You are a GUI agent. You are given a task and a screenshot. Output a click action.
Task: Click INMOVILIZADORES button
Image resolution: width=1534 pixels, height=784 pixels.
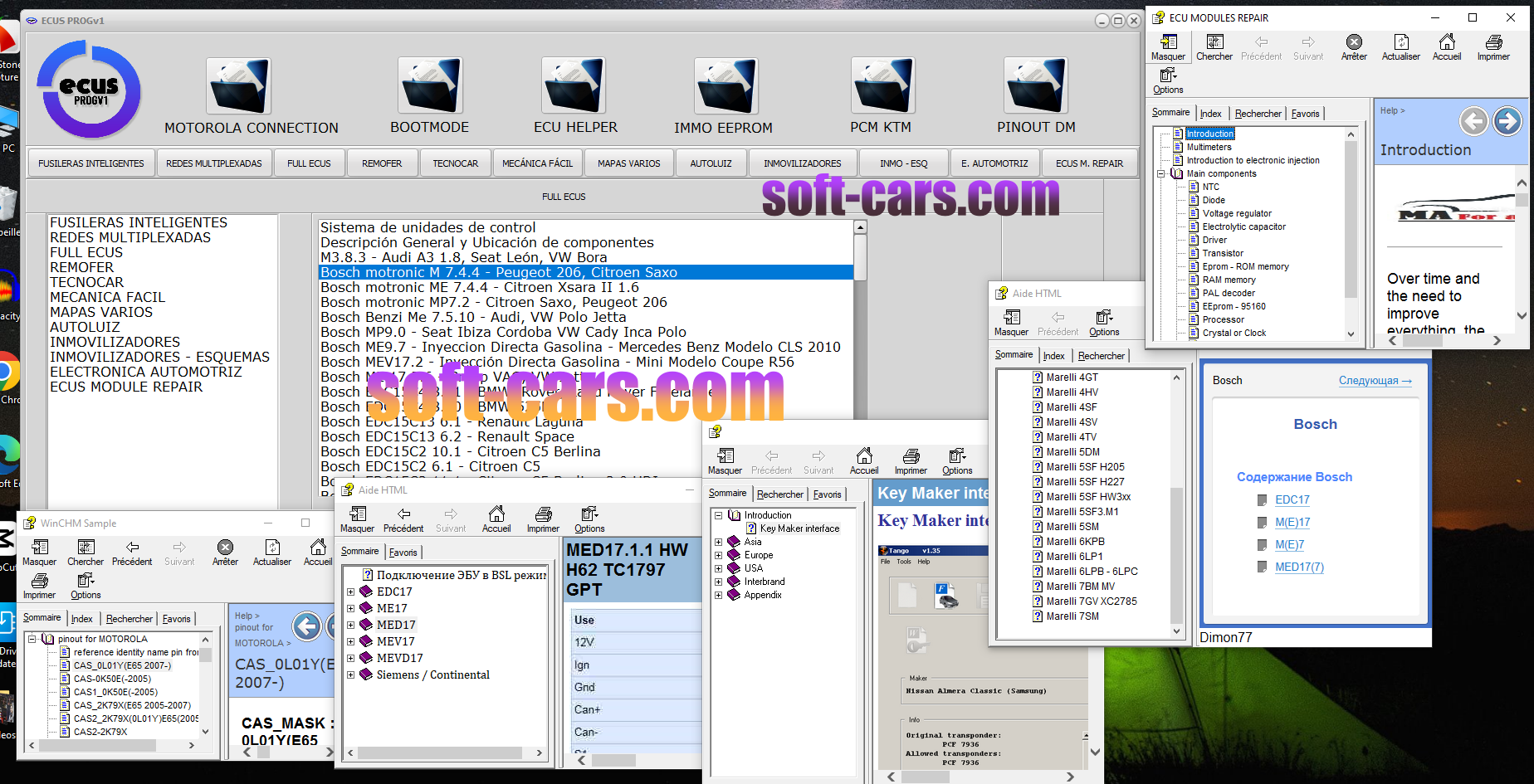803,163
